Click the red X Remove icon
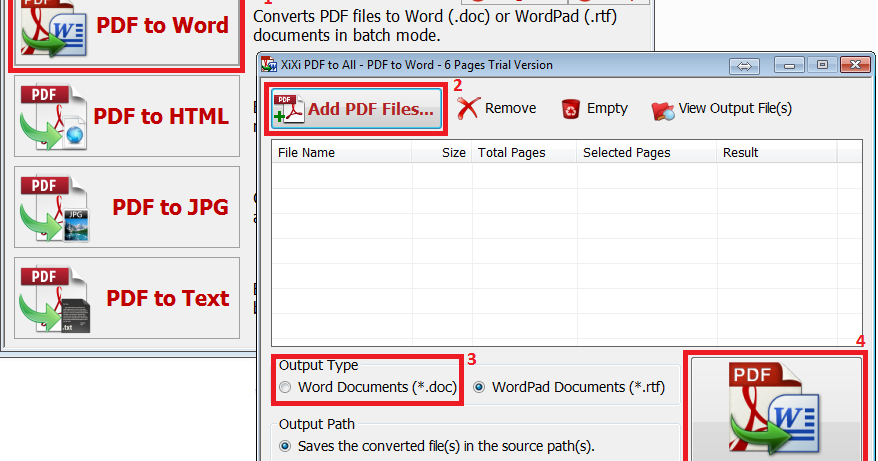 pos(468,108)
